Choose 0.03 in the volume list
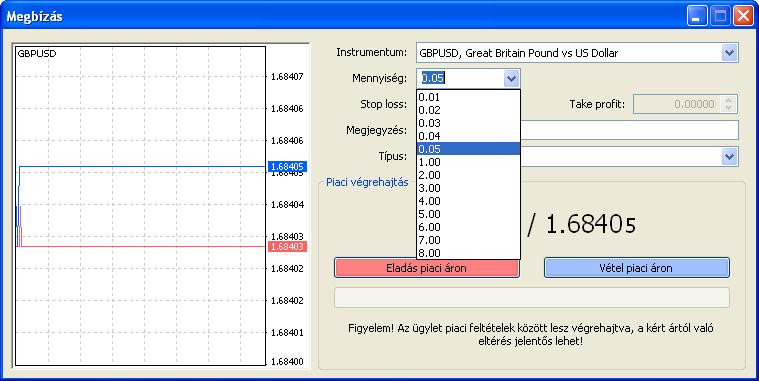759x381 pixels. click(468, 123)
